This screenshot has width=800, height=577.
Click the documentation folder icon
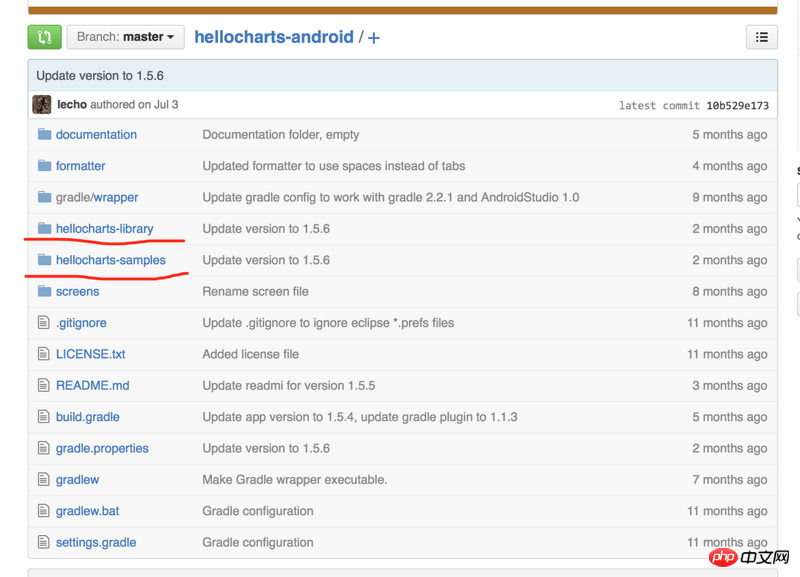[x=44, y=135]
